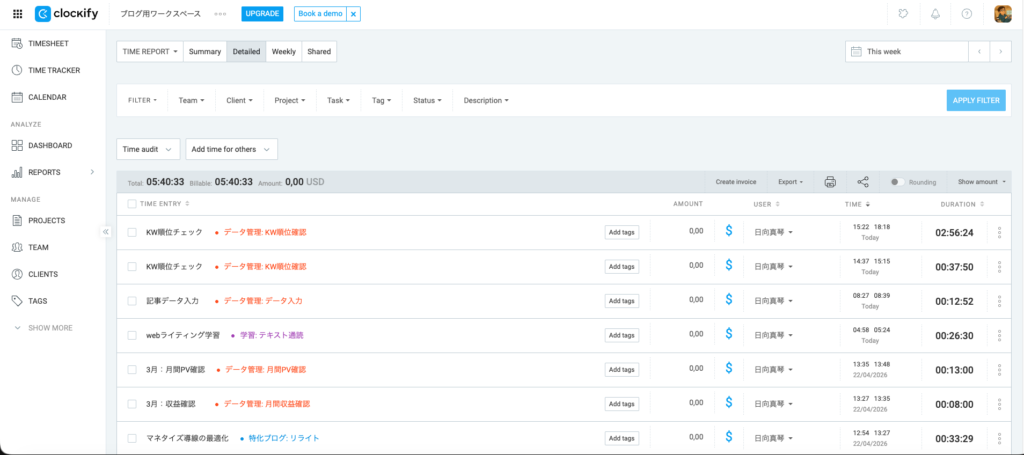Switch to the Weekly report tab
The width and height of the screenshot is (1024, 455).
click(x=284, y=51)
